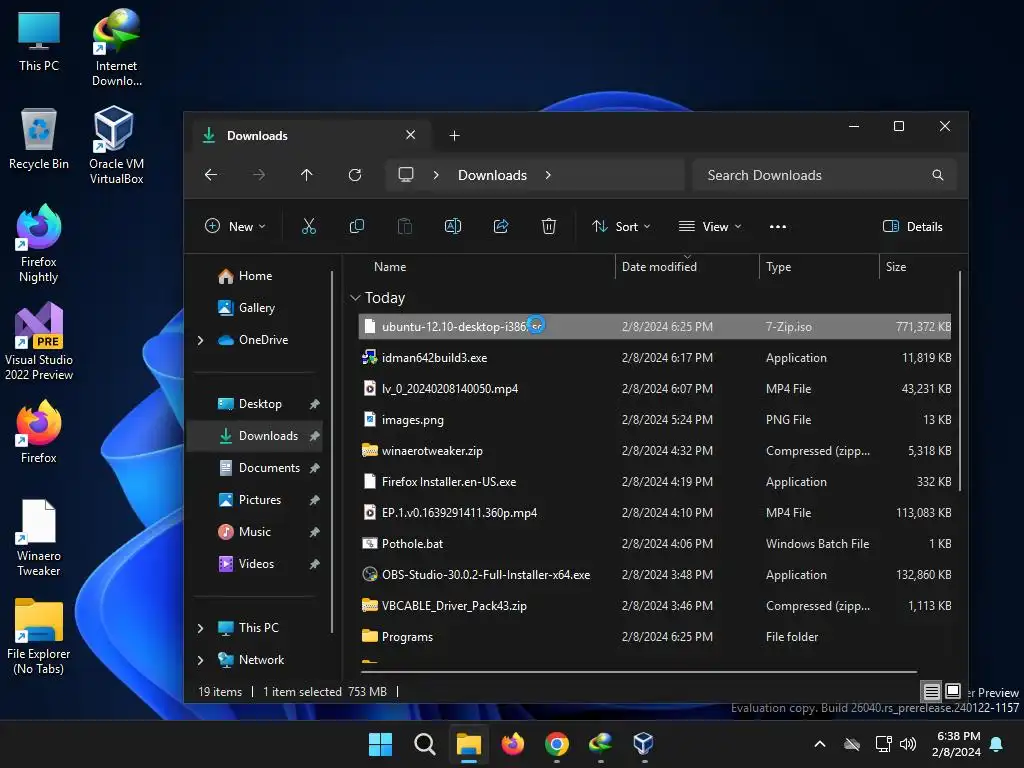
Task: Expand the OneDrive tree node
Action: click(200, 340)
